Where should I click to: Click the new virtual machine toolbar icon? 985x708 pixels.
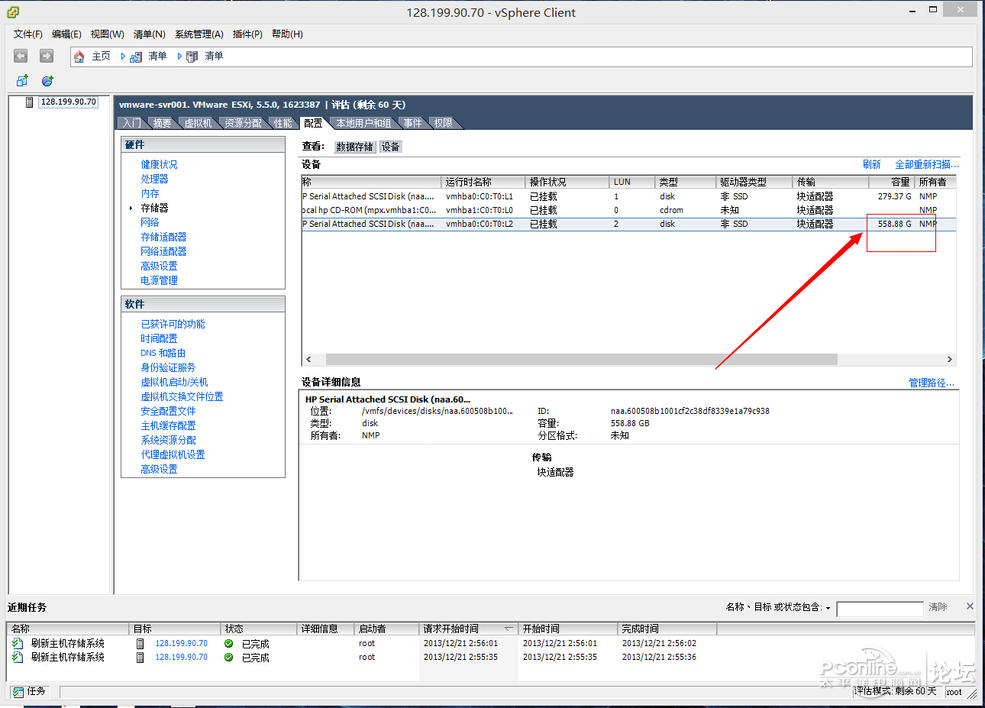[x=22, y=80]
